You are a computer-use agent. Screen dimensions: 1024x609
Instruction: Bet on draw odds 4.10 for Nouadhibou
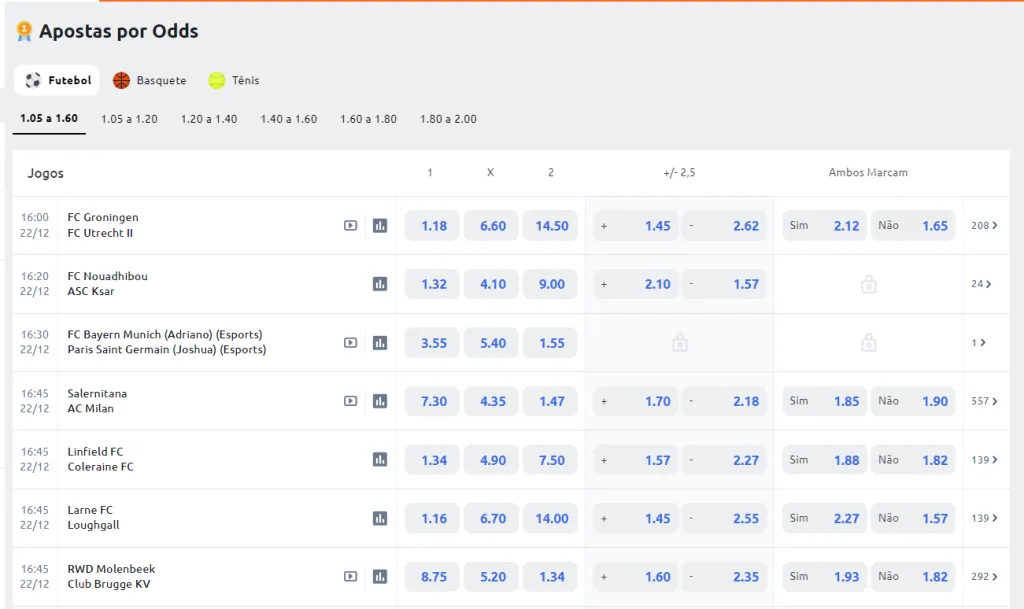(492, 284)
